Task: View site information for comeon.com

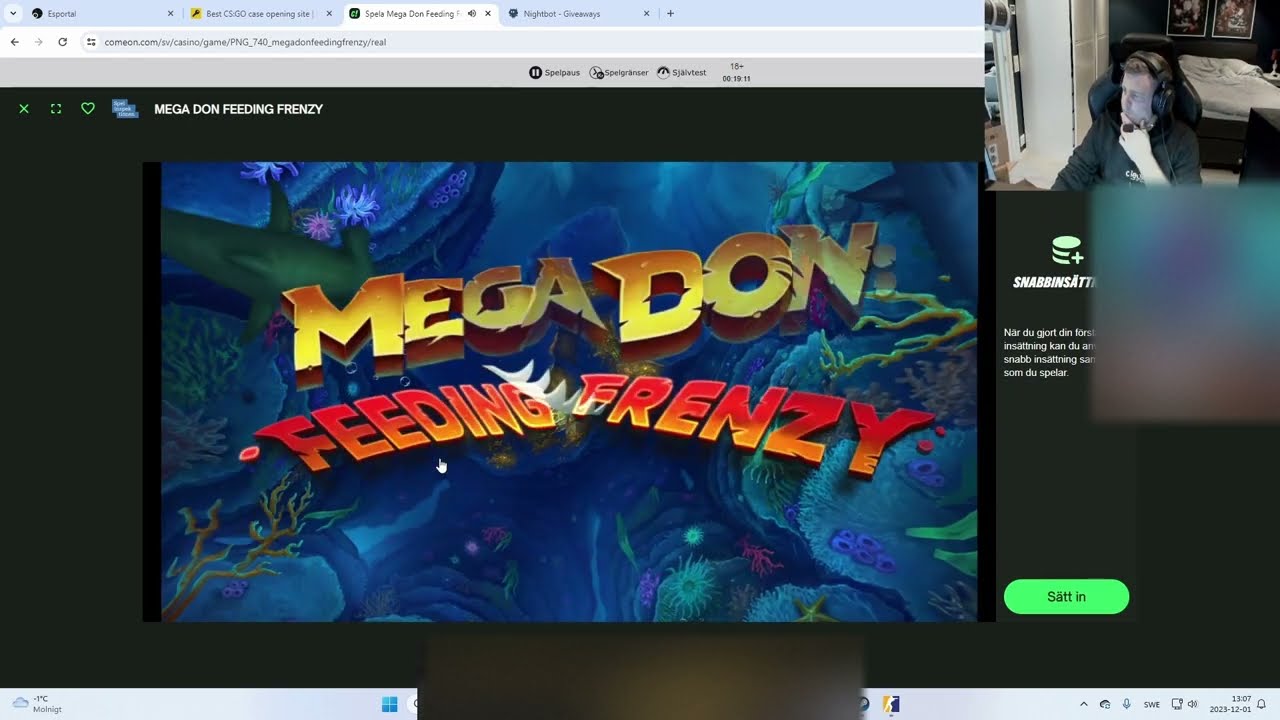Action: coord(91,42)
